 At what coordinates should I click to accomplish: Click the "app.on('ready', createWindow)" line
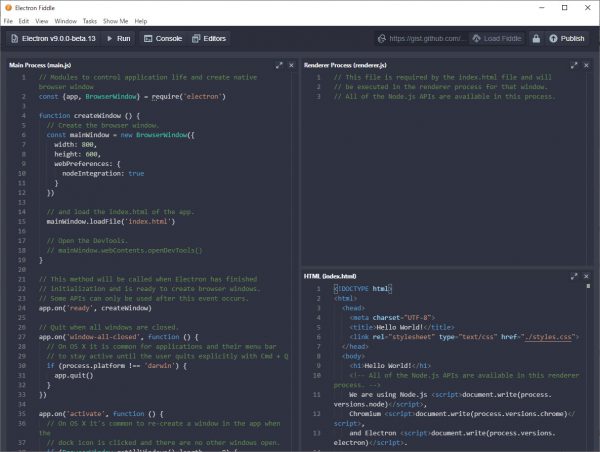[95, 308]
